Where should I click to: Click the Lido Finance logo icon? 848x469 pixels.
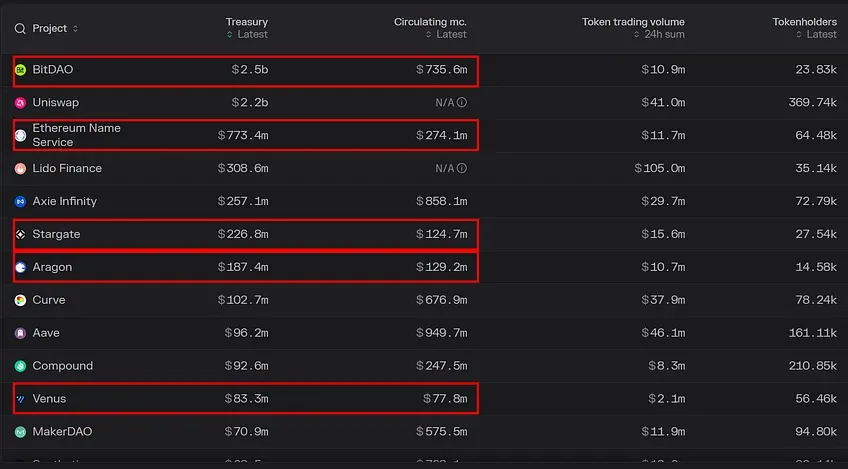click(x=20, y=169)
